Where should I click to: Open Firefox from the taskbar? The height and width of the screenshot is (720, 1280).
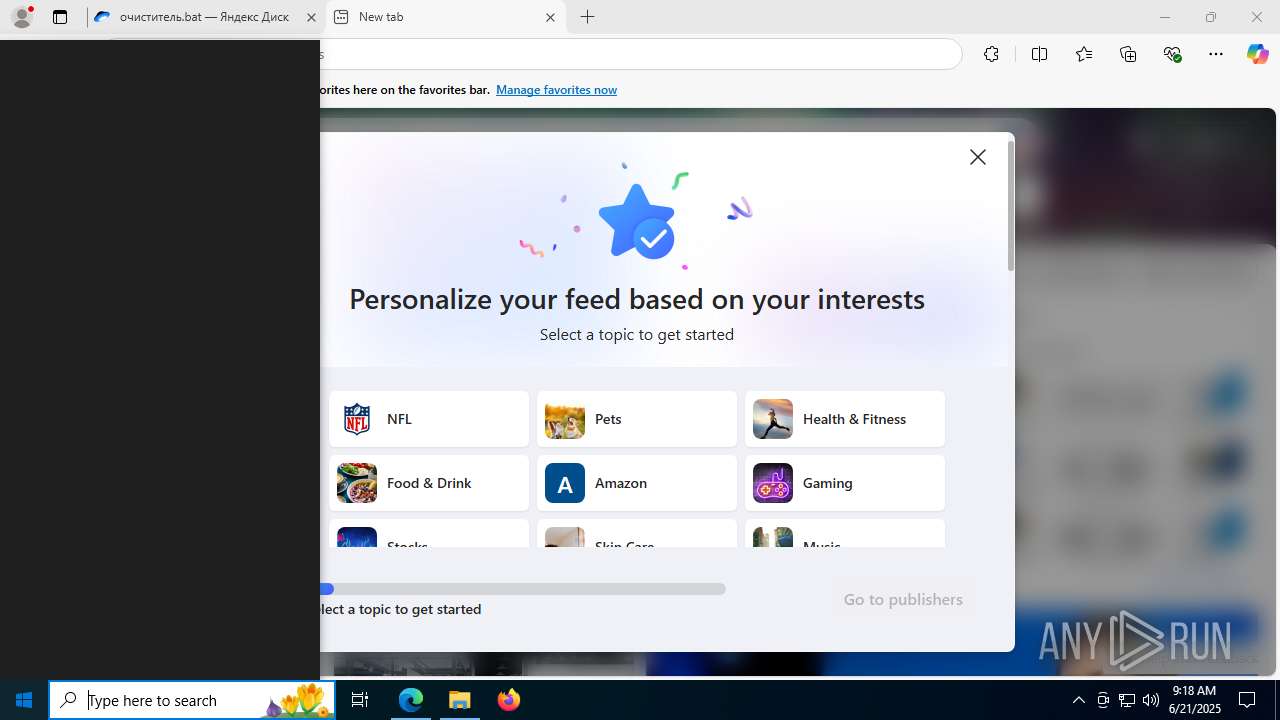point(509,700)
